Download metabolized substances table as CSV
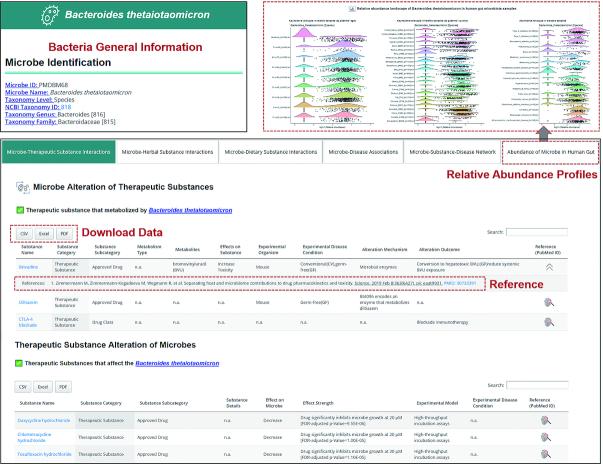The height and width of the screenshot is (464, 603). (x=24, y=234)
